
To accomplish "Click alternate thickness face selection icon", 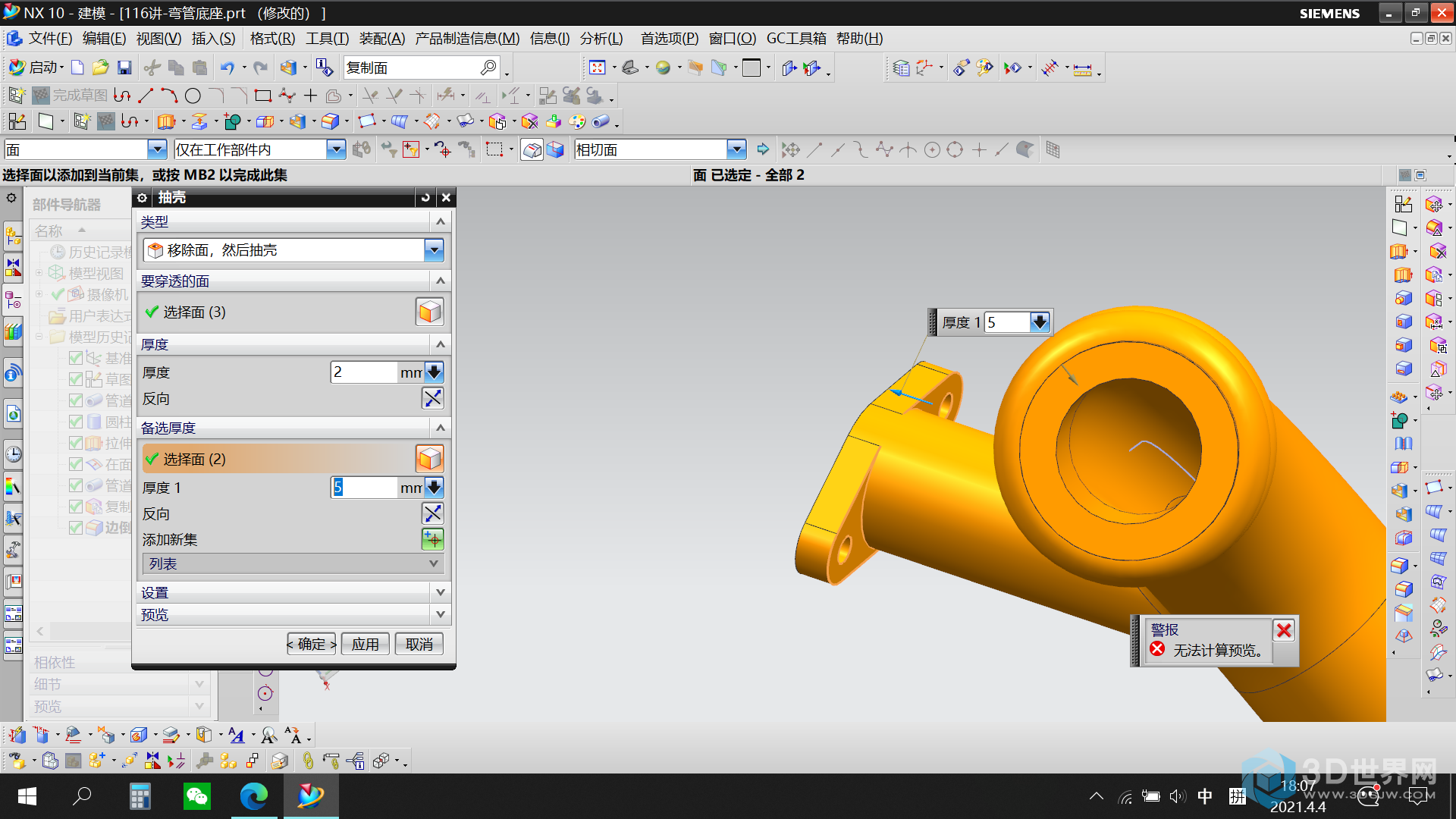I will pyautogui.click(x=430, y=459).
